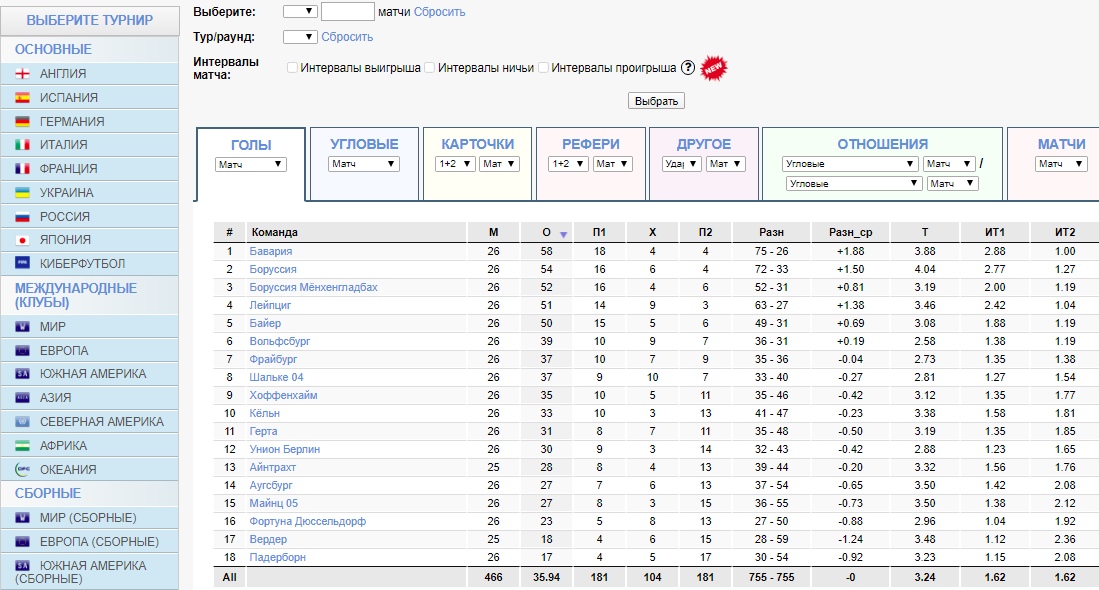1099x590 pixels.
Task: Check the Интервалы проигрыша option
Action: [544, 68]
